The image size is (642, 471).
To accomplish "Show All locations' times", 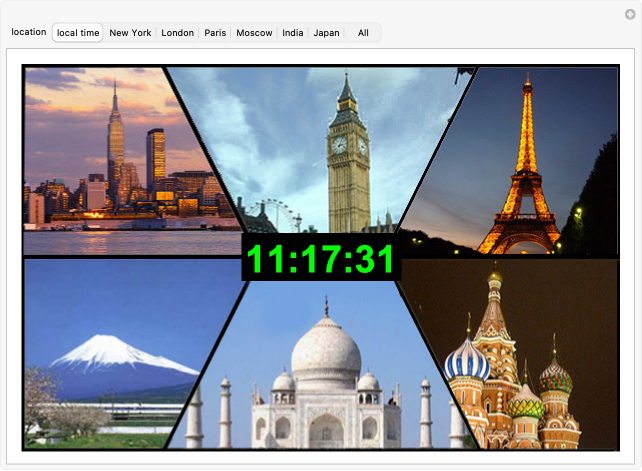I will pyautogui.click(x=363, y=33).
